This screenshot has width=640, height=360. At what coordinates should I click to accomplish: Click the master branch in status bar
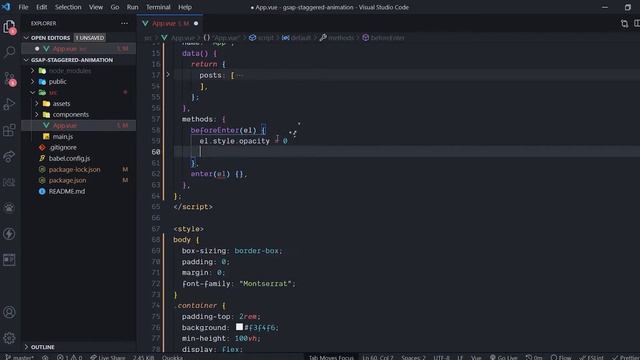pyautogui.click(x=20, y=357)
